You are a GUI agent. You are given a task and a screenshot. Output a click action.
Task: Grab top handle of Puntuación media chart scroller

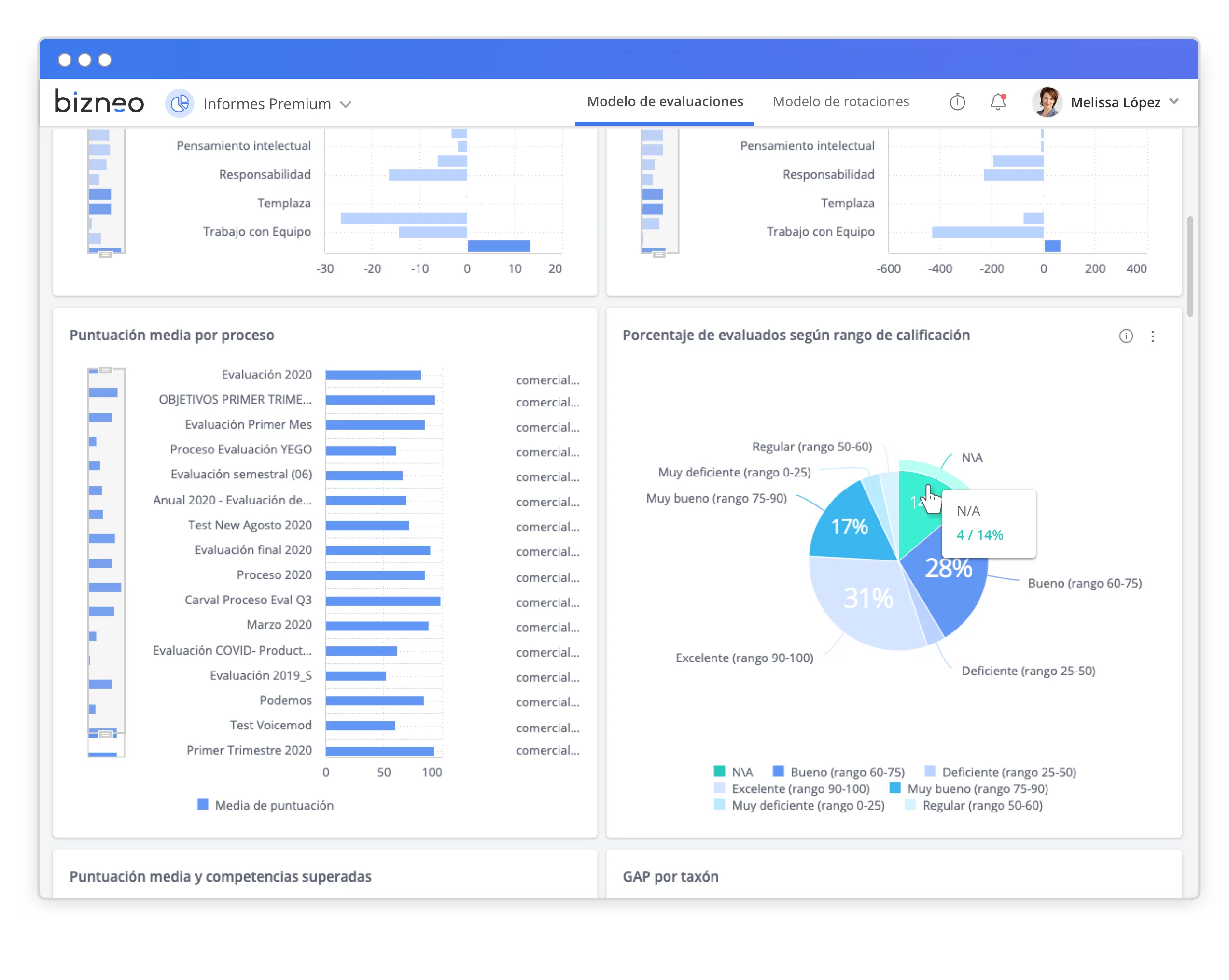click(x=105, y=370)
